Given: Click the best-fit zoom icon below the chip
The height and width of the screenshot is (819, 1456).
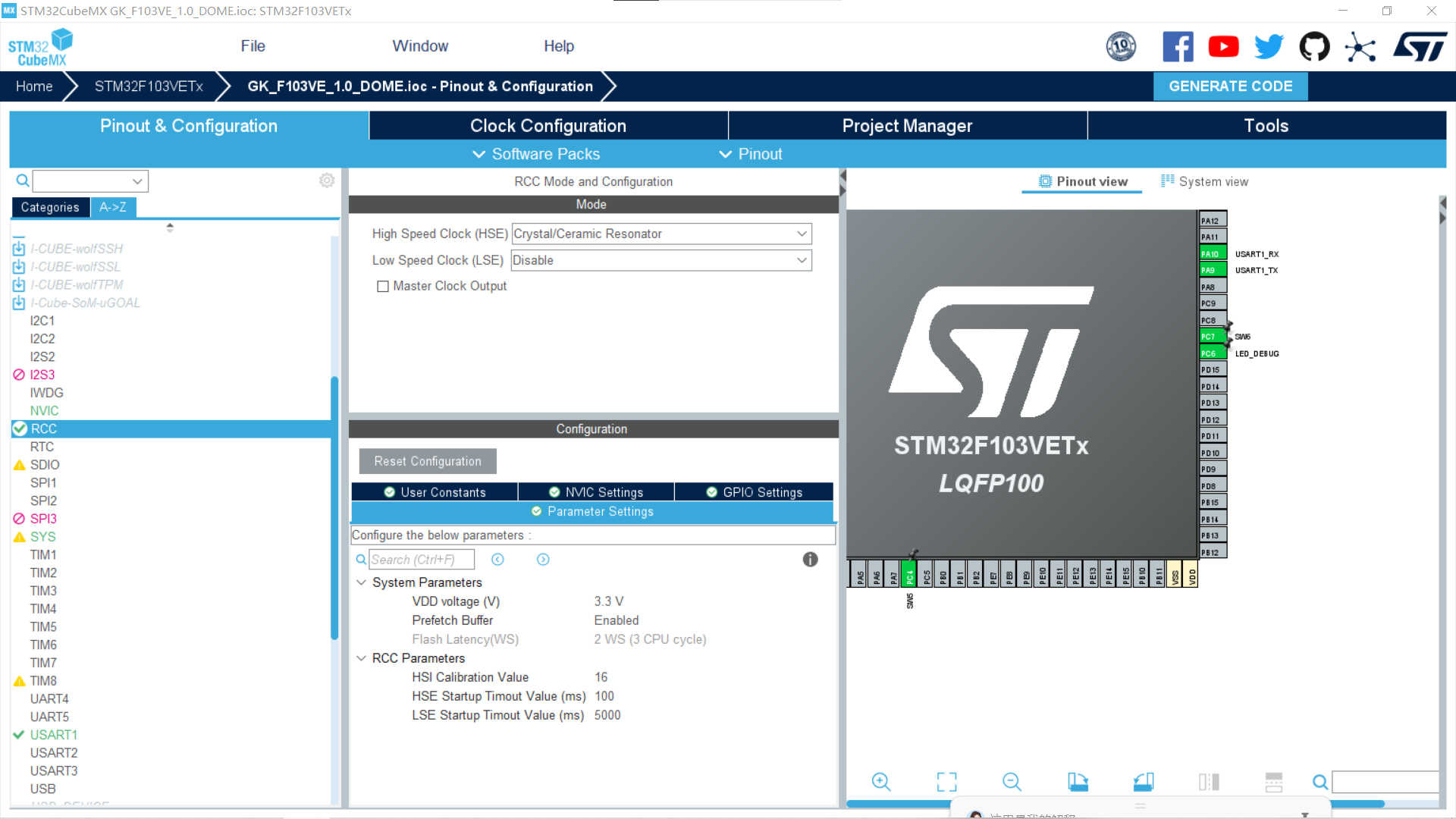Looking at the screenshot, I should (946, 781).
